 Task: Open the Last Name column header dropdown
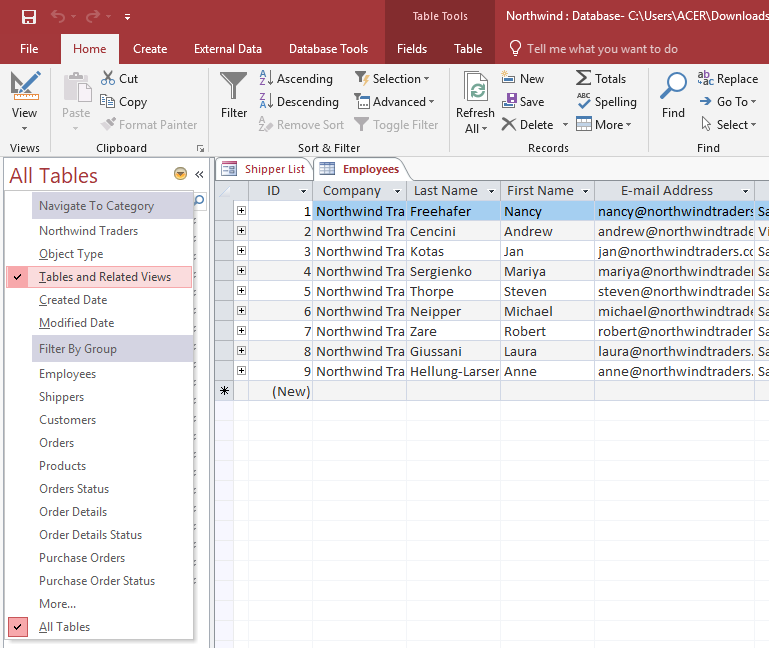tap(491, 191)
